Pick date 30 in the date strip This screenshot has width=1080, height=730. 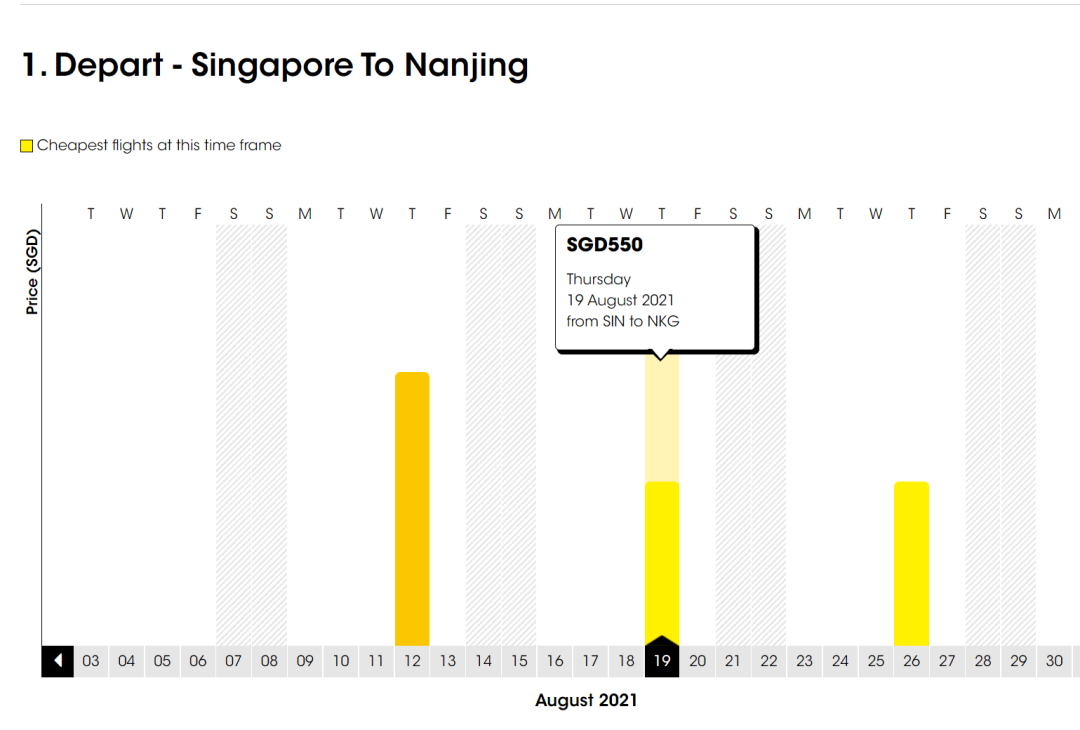click(x=1055, y=661)
